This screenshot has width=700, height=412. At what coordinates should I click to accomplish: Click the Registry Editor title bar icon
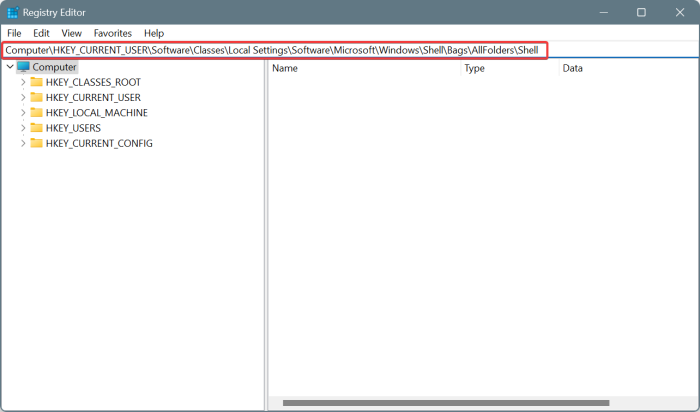tap(12, 12)
